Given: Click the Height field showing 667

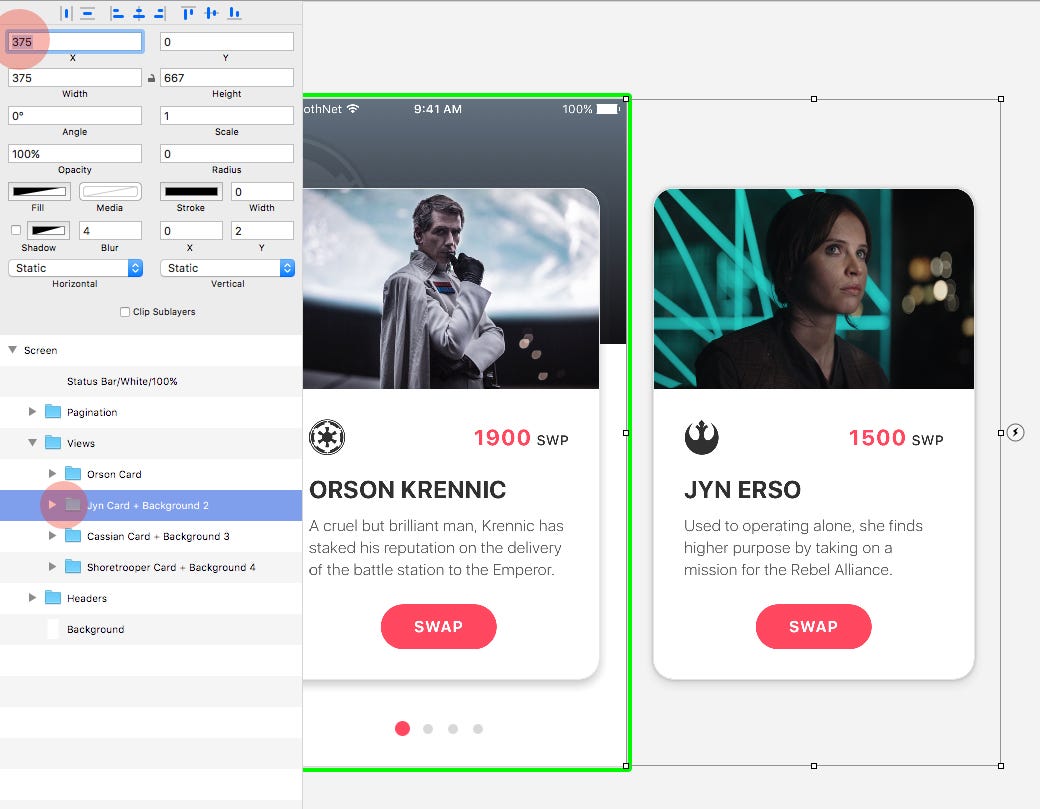Looking at the screenshot, I should [x=227, y=78].
